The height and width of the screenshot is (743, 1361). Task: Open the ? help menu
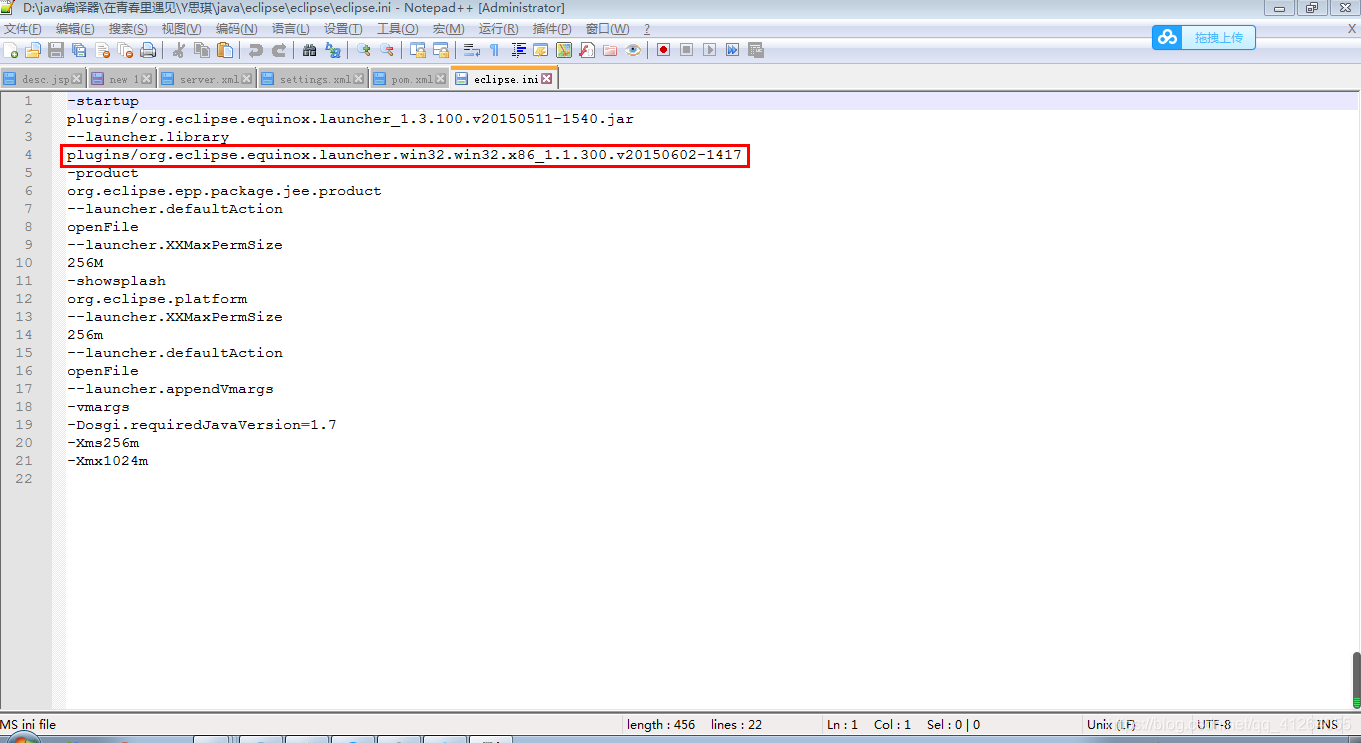coord(646,29)
